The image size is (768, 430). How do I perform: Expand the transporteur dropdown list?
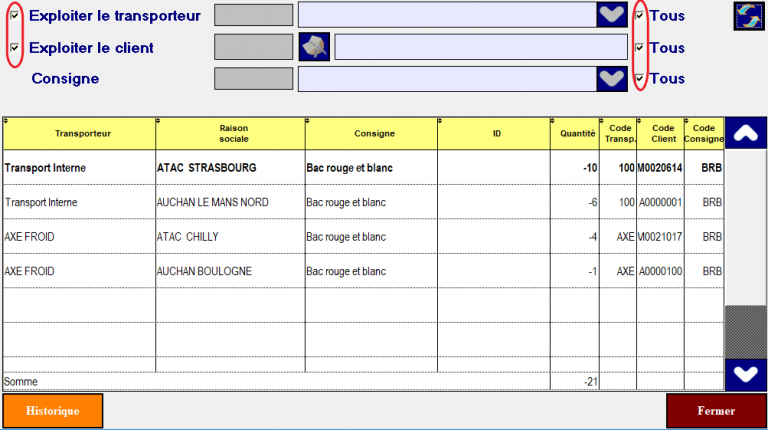(x=611, y=15)
